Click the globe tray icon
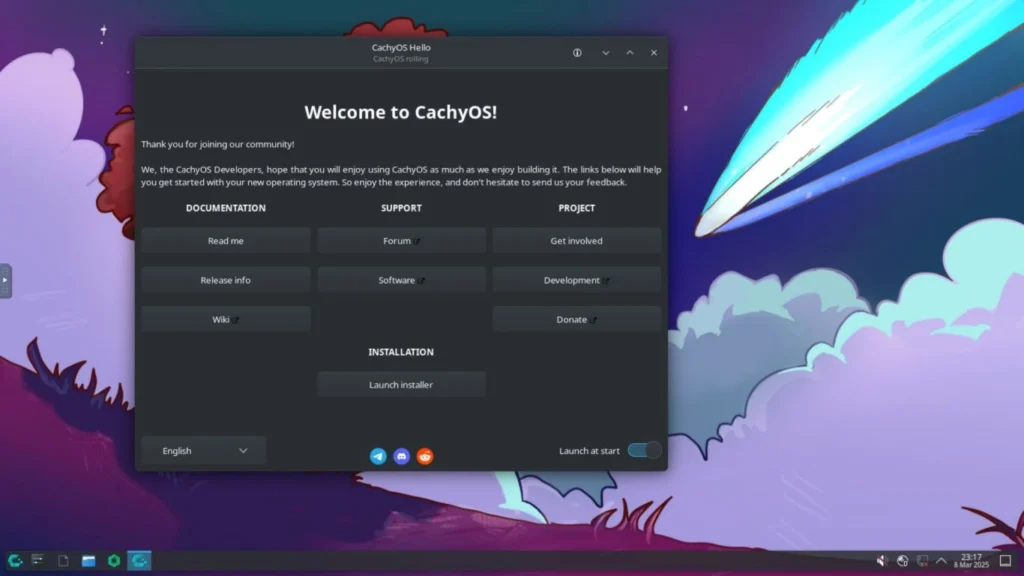This screenshot has height=576, width=1024. point(903,560)
